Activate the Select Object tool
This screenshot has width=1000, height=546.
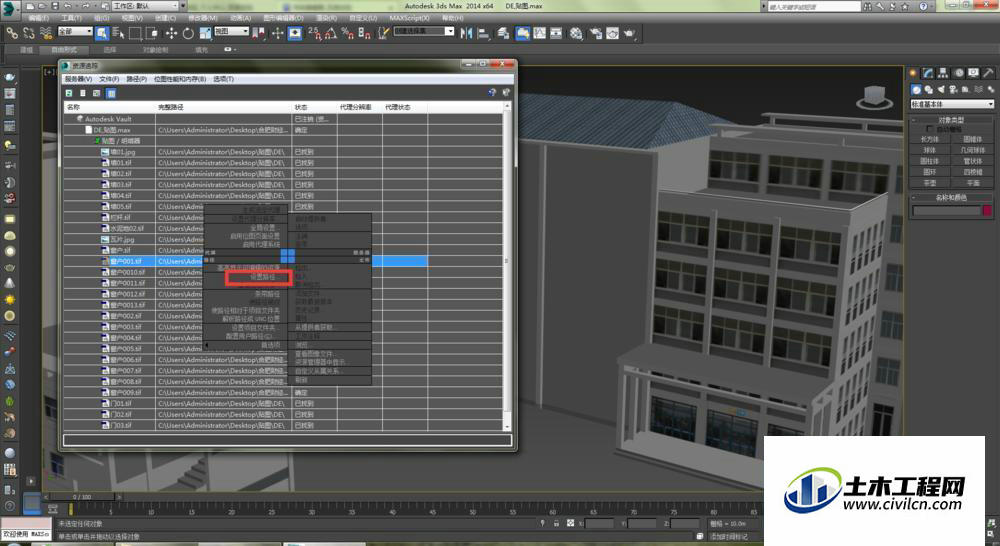click(x=102, y=33)
